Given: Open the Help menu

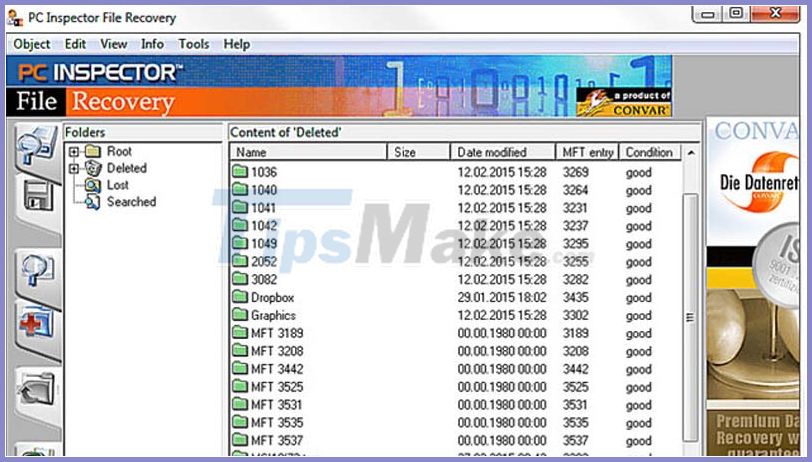Looking at the screenshot, I should [237, 44].
